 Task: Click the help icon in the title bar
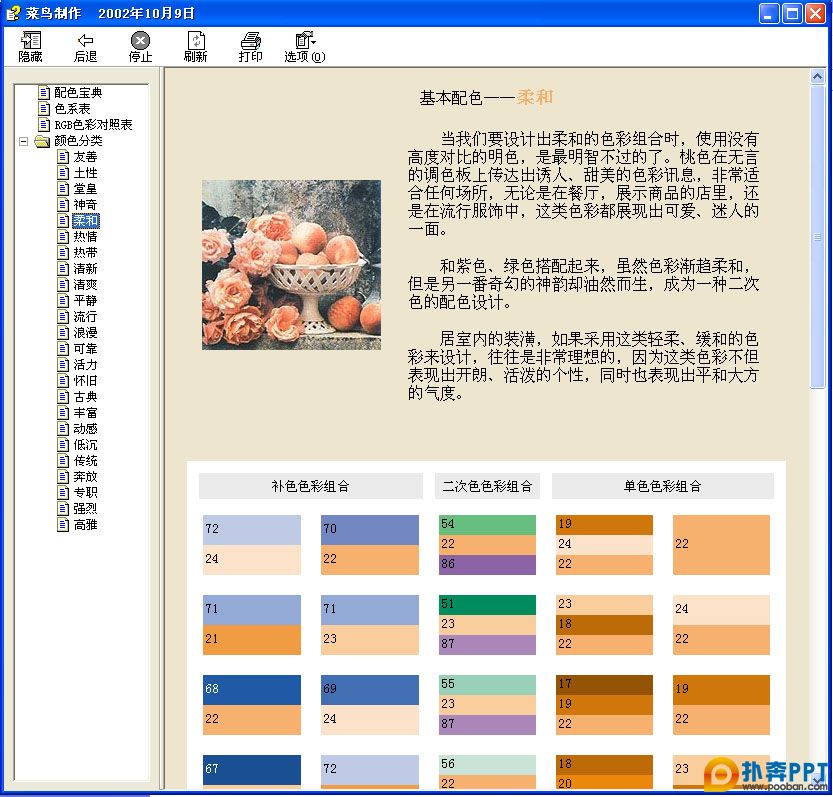click(x=13, y=13)
